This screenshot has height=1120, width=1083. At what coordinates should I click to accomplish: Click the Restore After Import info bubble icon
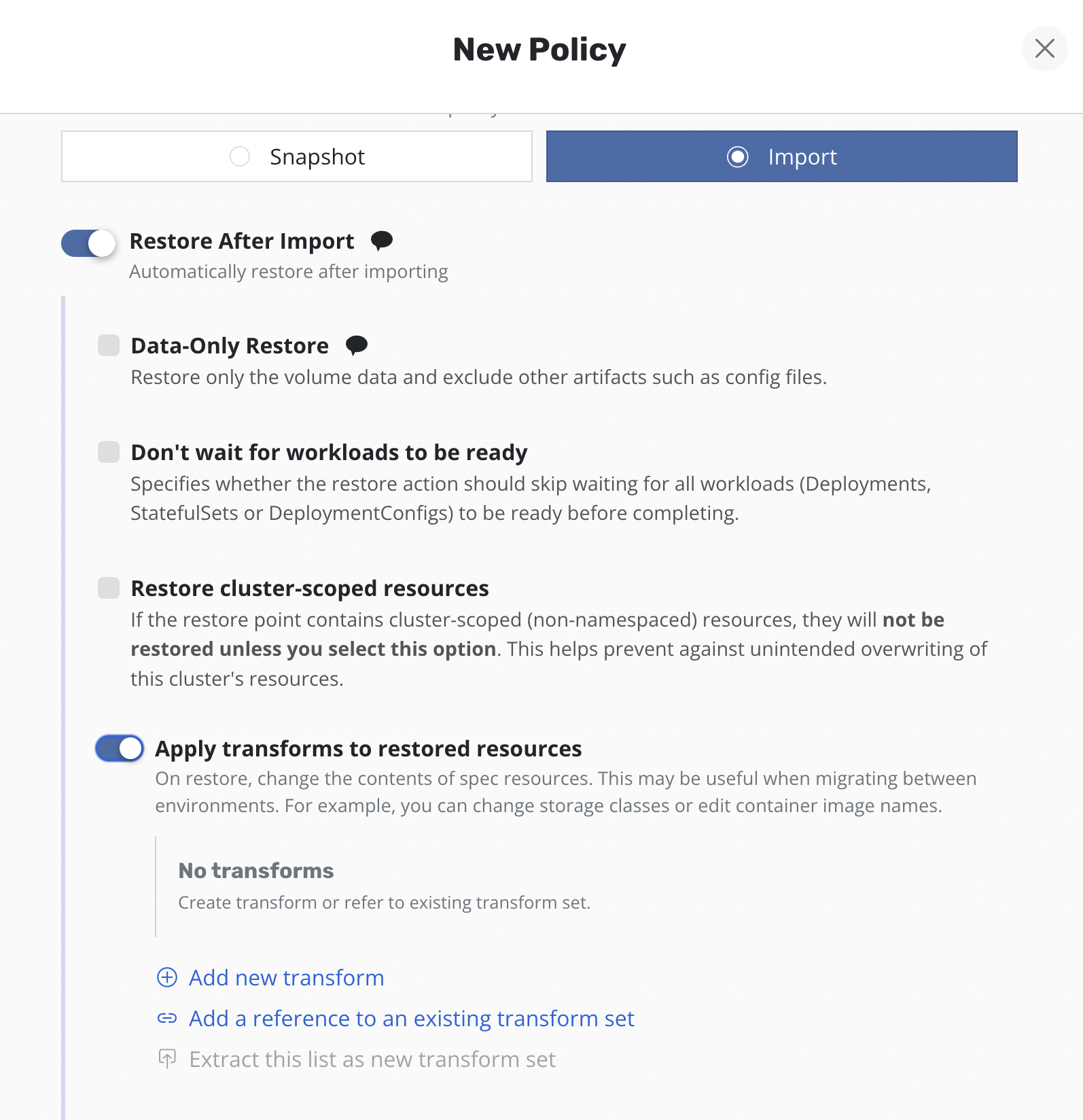tap(382, 240)
